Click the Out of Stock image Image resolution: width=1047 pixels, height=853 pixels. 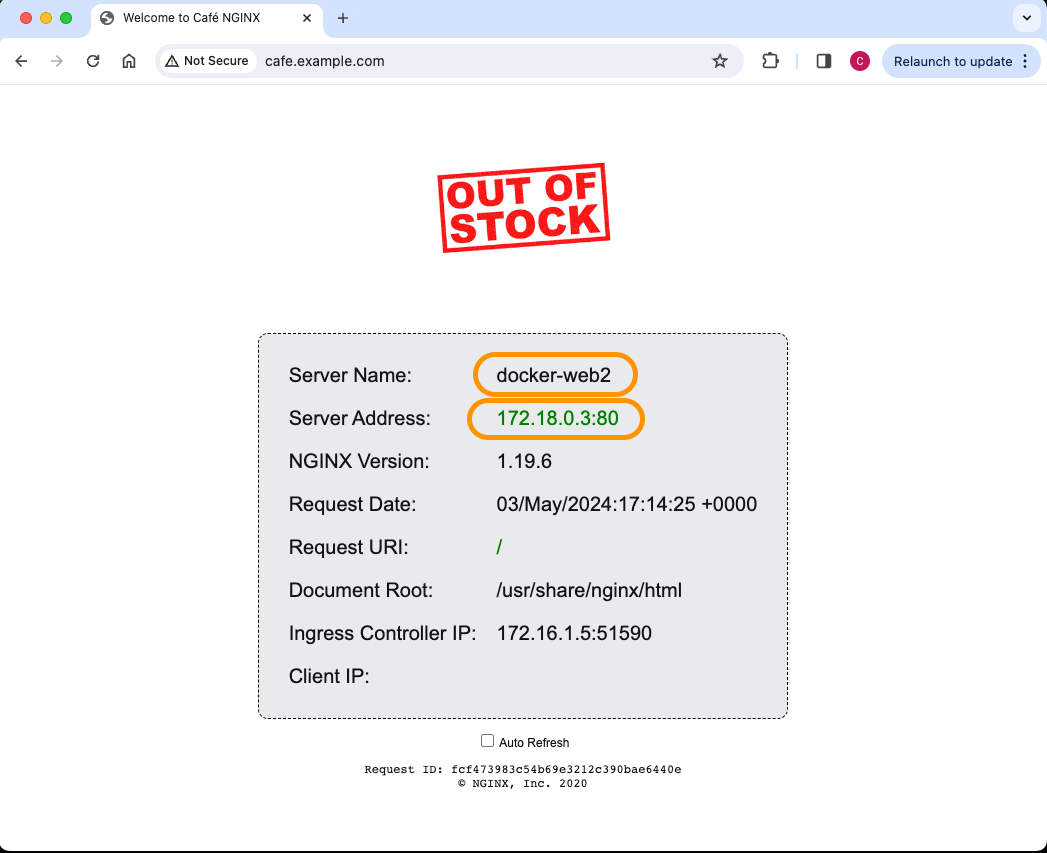(x=524, y=208)
